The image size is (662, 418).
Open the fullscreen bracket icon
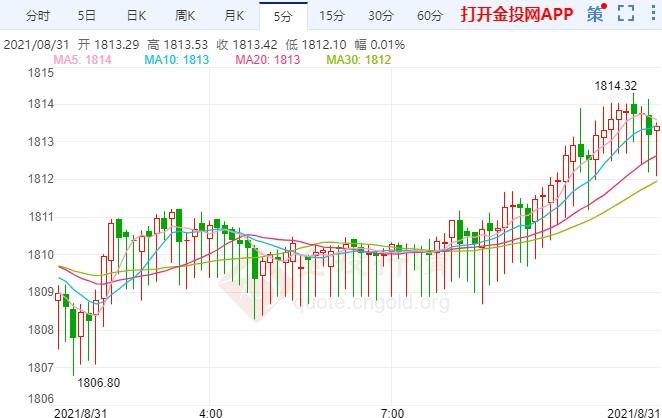pyautogui.click(x=626, y=14)
